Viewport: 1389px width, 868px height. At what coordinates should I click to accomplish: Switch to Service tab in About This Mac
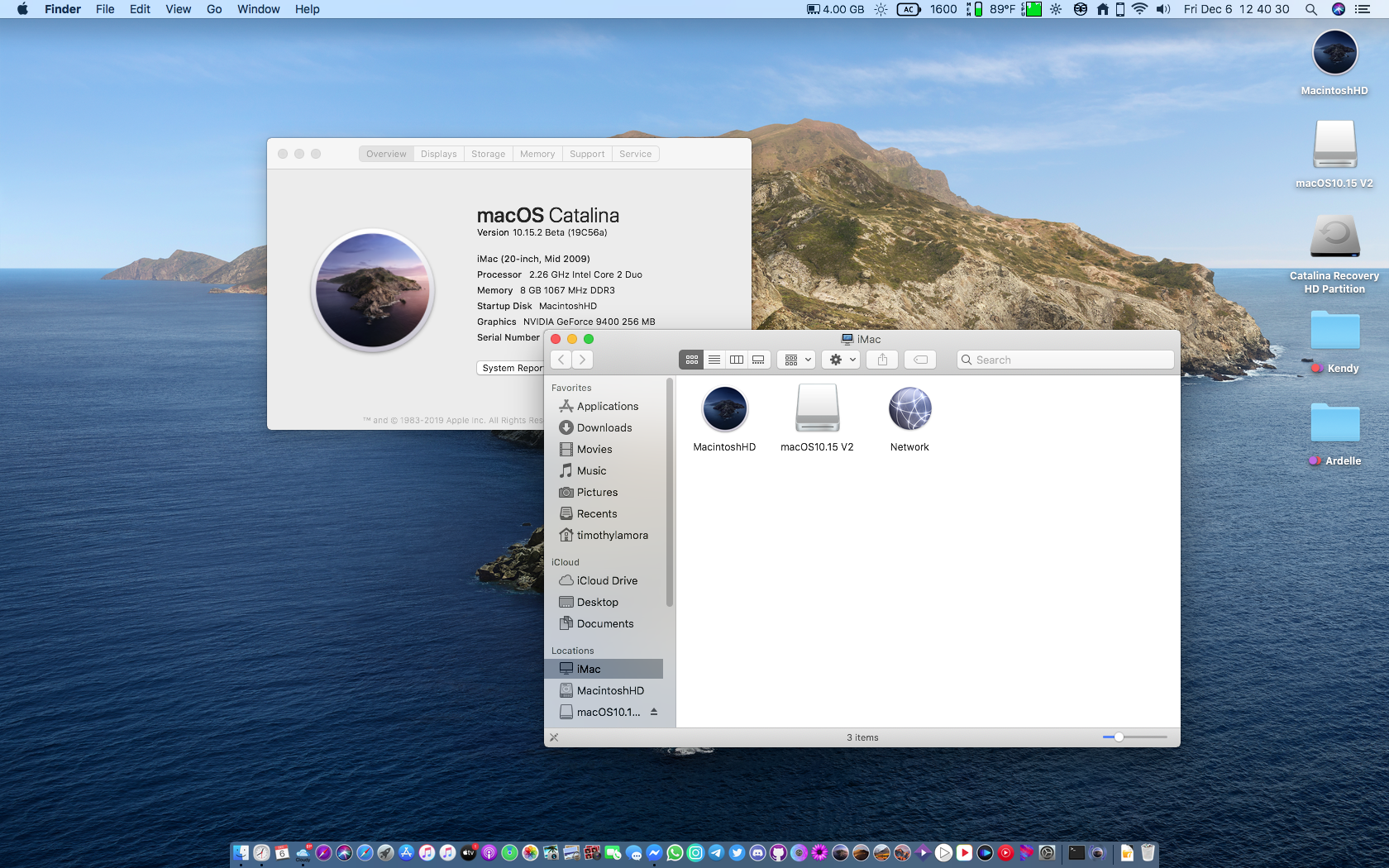click(x=635, y=154)
